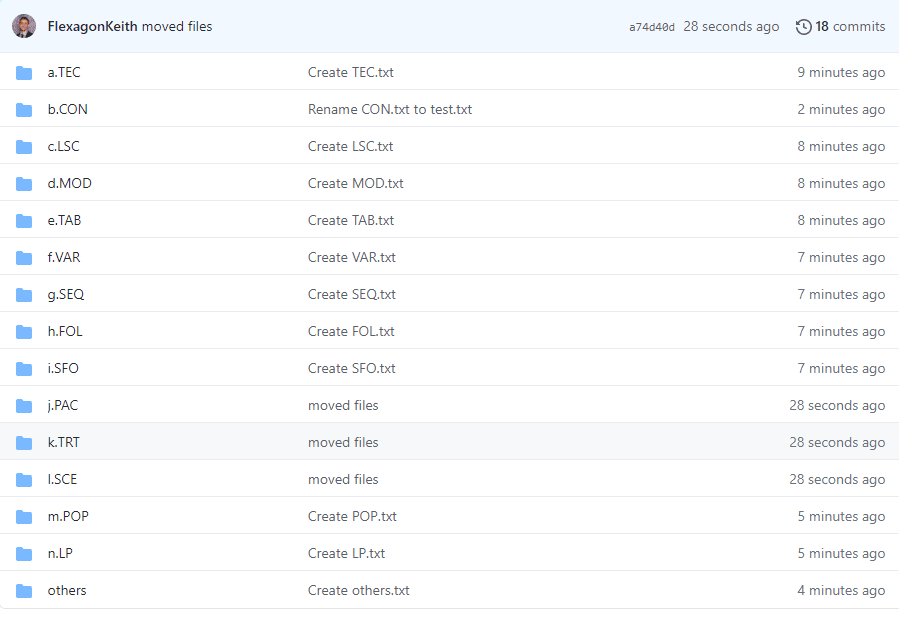Open the a.TEC folder
This screenshot has height=619, width=899.
[x=64, y=72]
